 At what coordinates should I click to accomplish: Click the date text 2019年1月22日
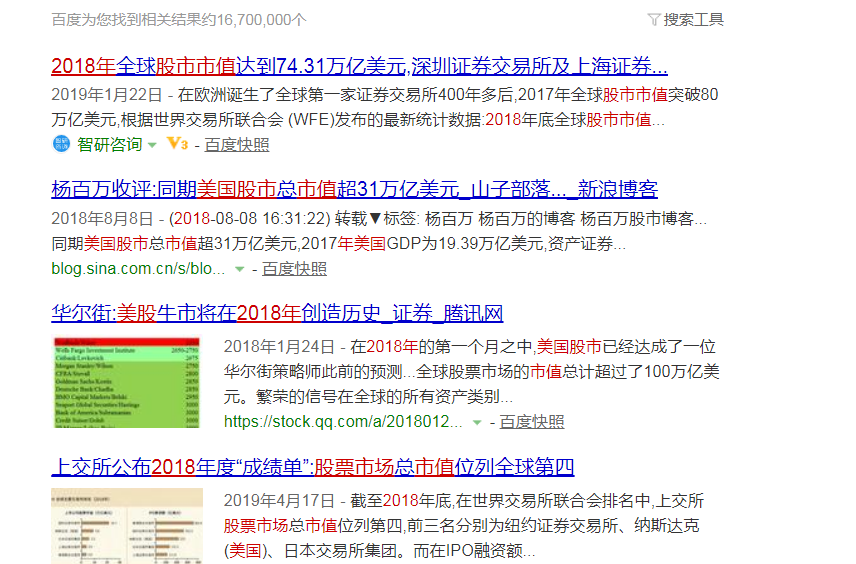[106, 95]
